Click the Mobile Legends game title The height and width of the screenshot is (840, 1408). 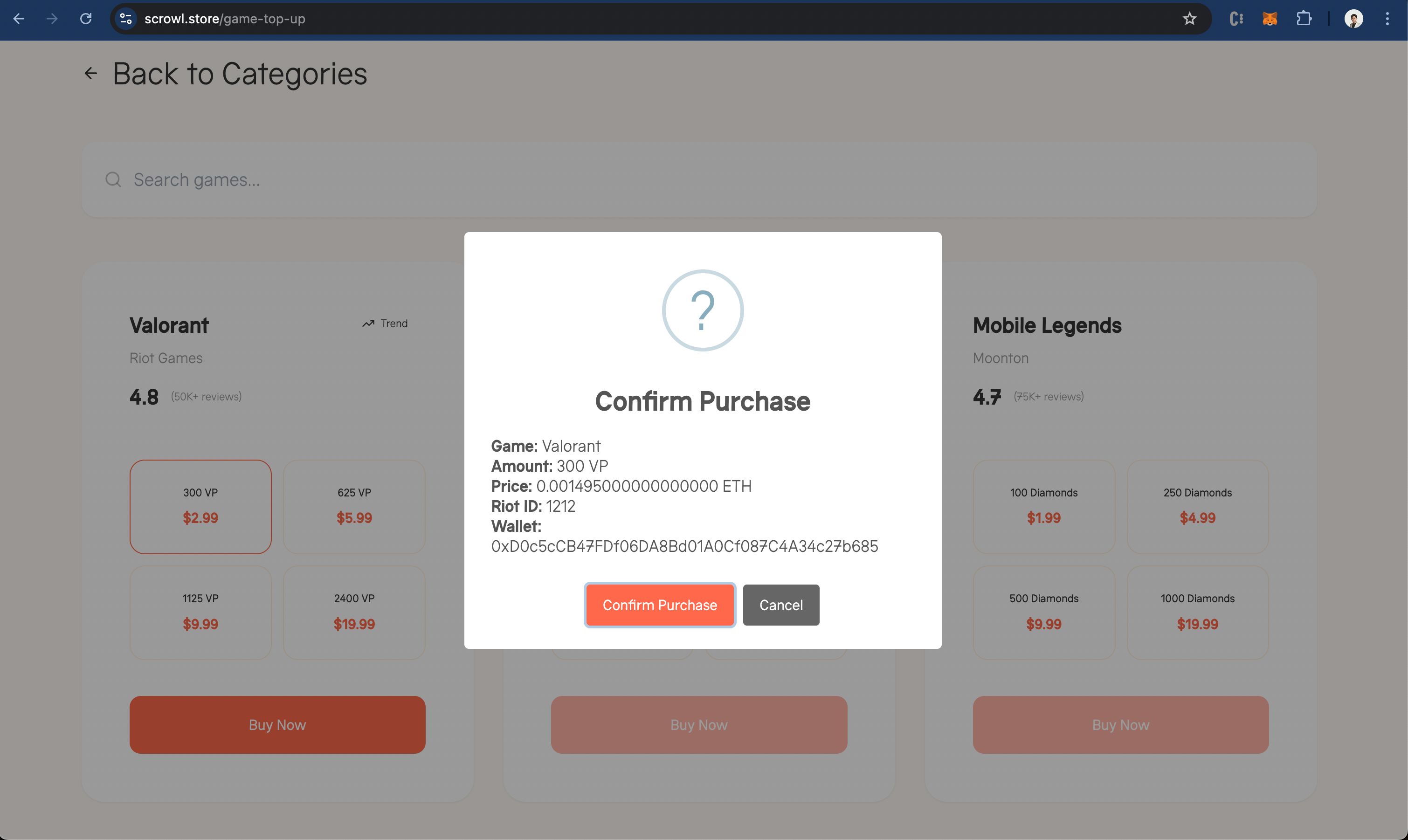(x=1047, y=325)
